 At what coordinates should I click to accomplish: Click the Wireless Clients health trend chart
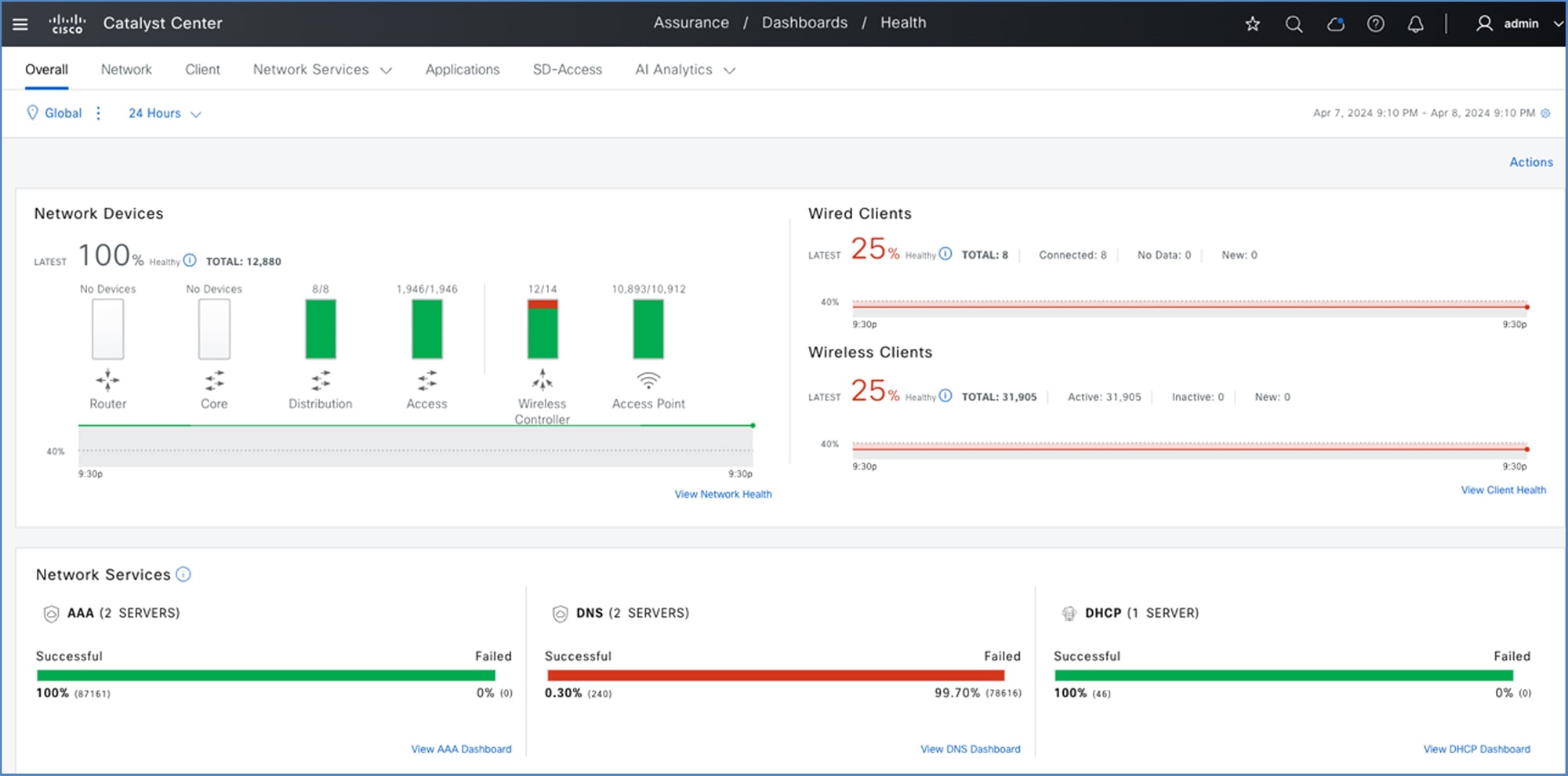click(1190, 449)
